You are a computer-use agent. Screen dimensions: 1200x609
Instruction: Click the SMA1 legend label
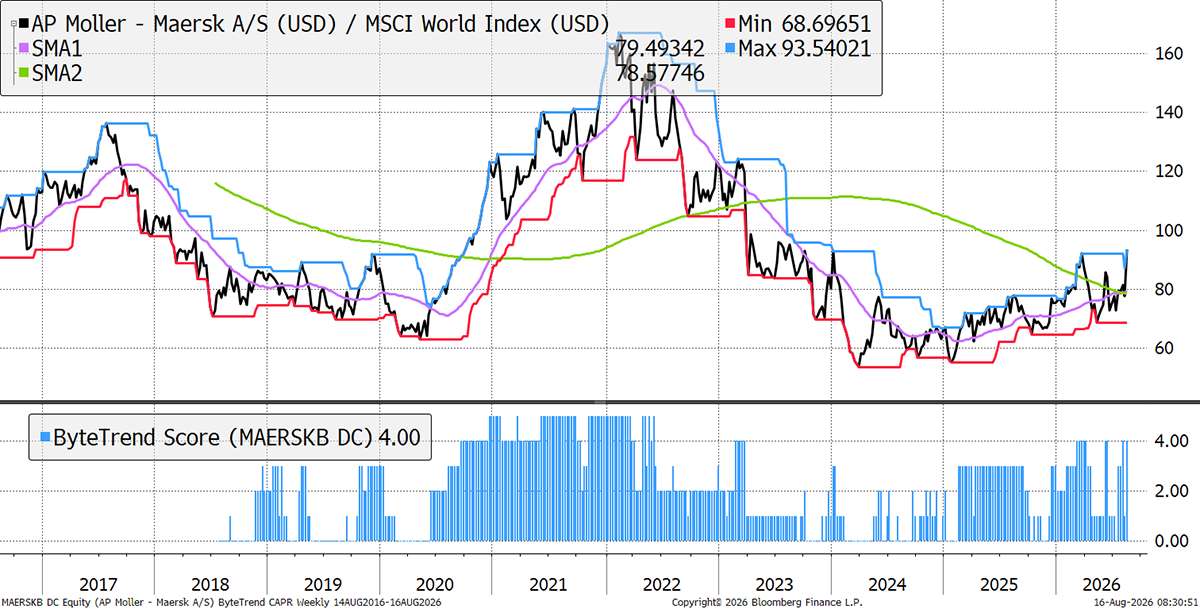59,48
